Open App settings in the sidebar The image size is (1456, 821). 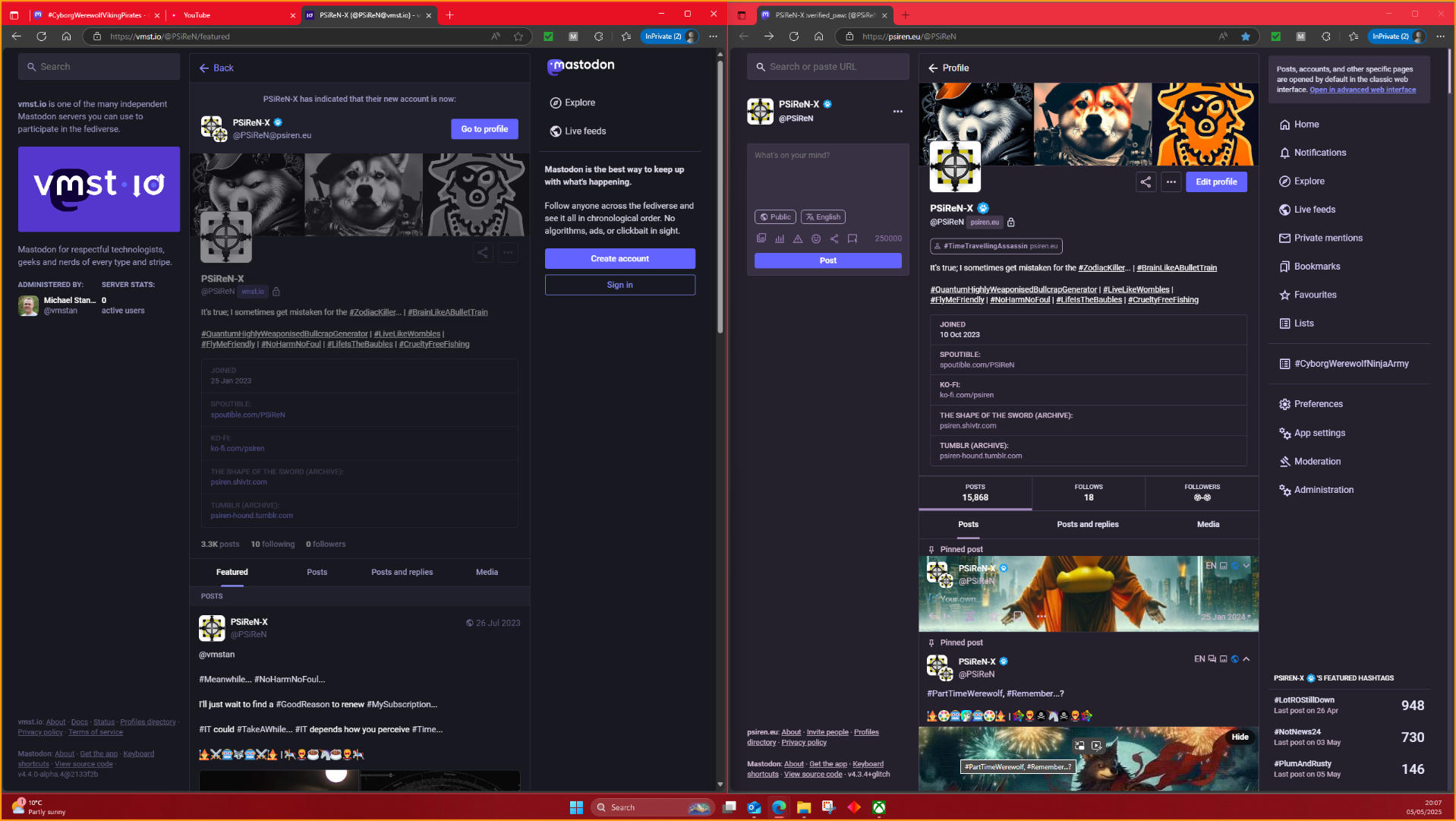1312,433
